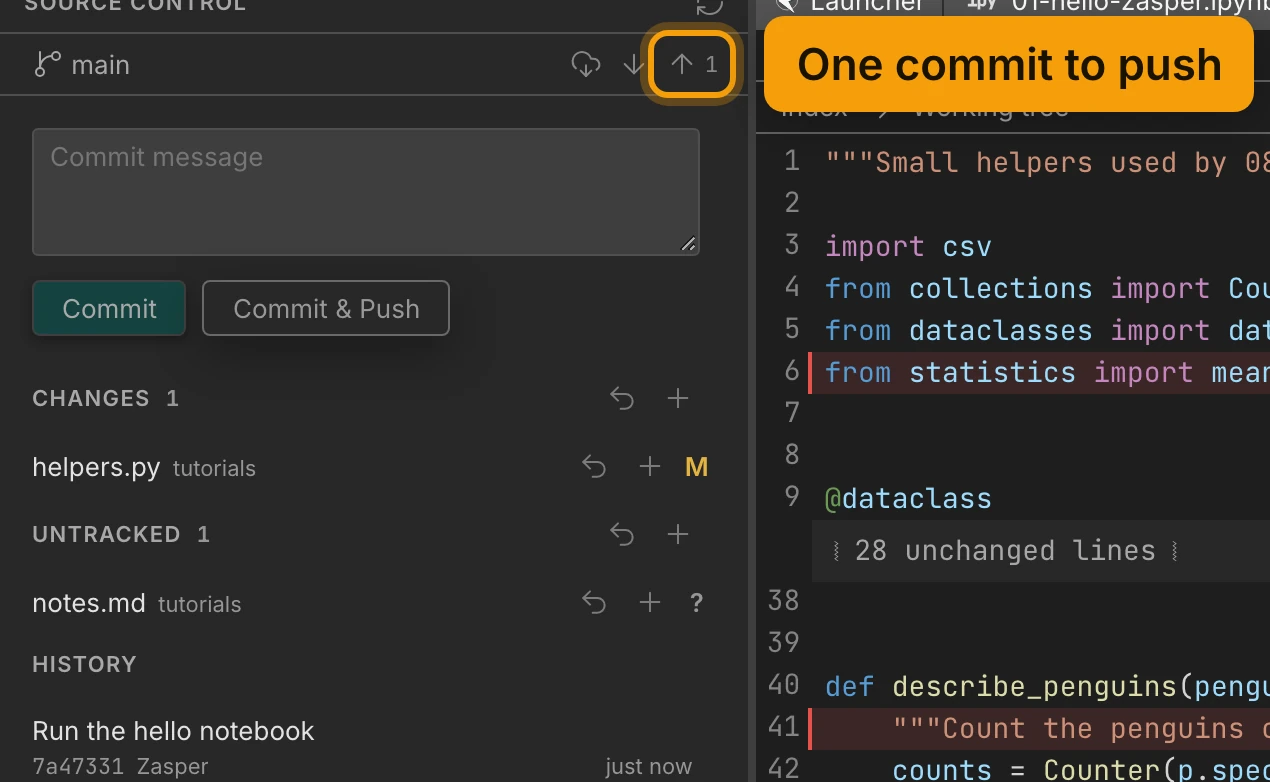Open notes.md from the untracked list
1270x782 pixels.
(x=89, y=603)
